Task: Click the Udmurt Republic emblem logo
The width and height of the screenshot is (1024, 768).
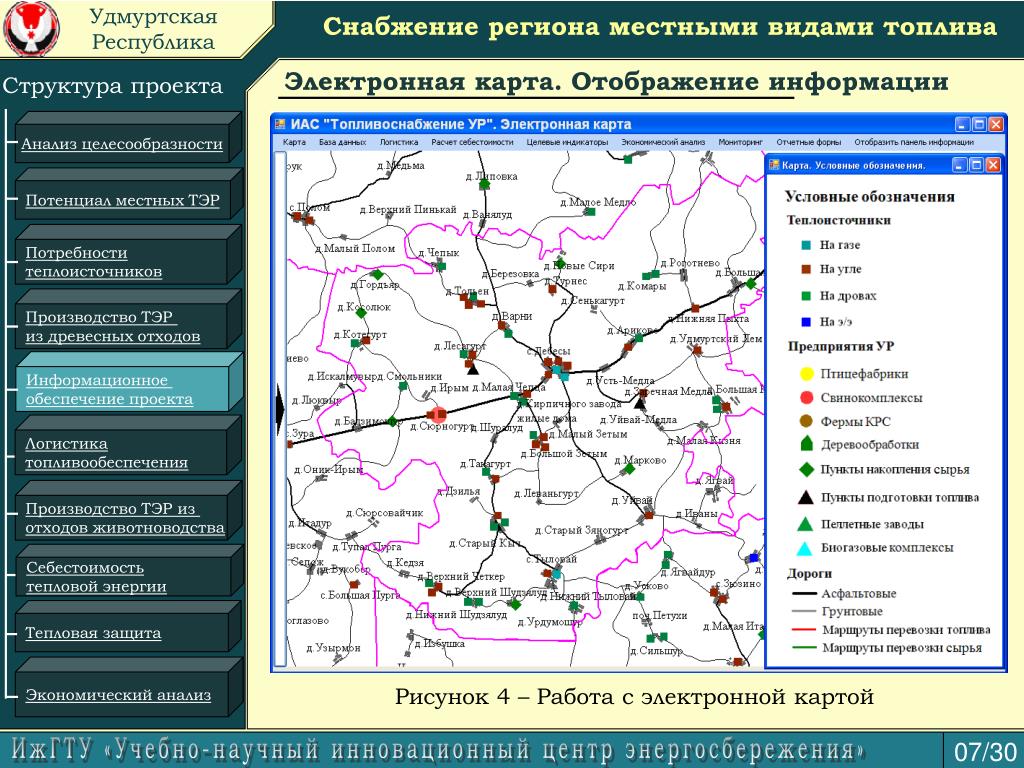Action: (x=31, y=29)
